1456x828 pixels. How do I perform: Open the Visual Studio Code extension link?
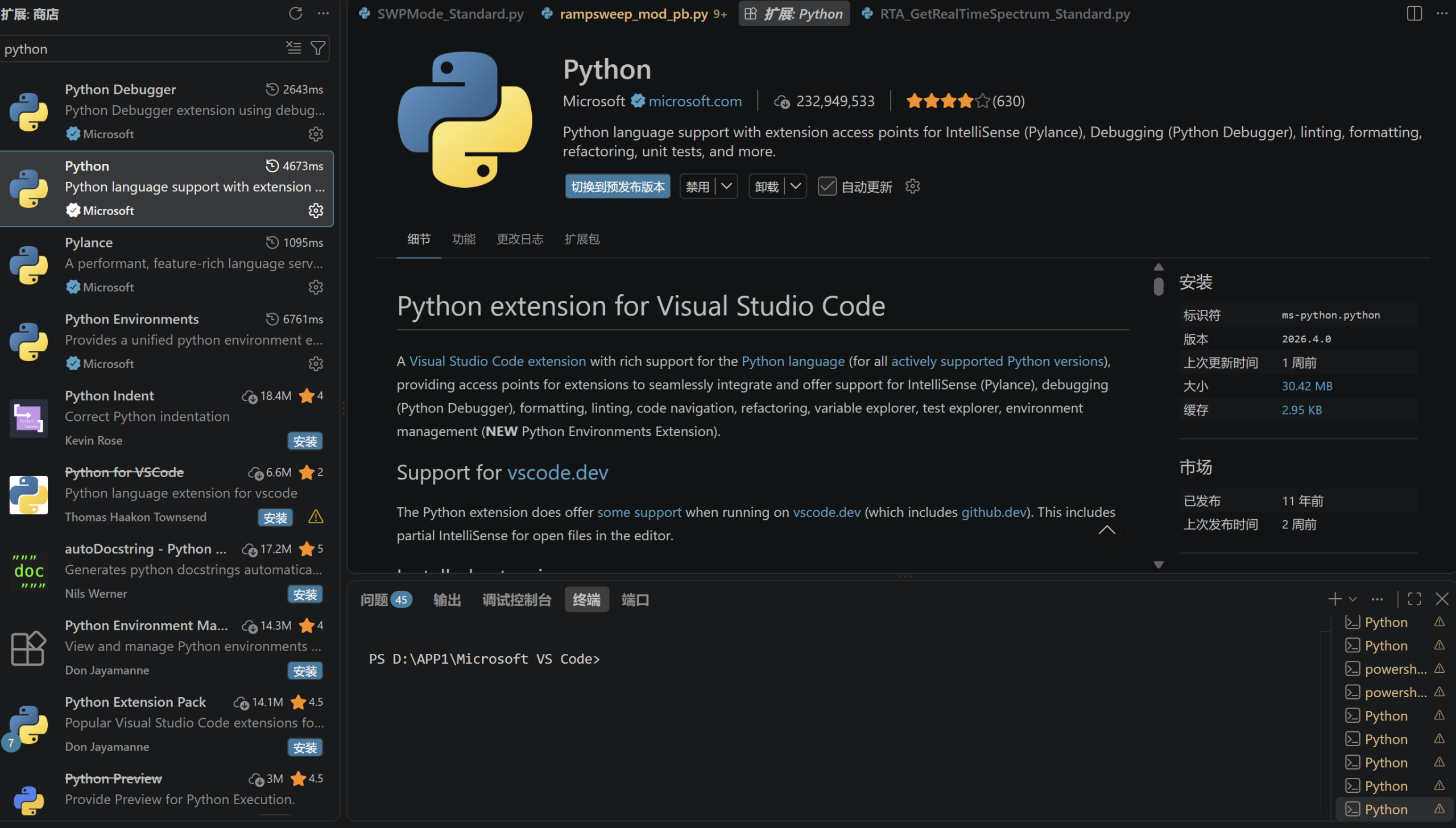(498, 361)
